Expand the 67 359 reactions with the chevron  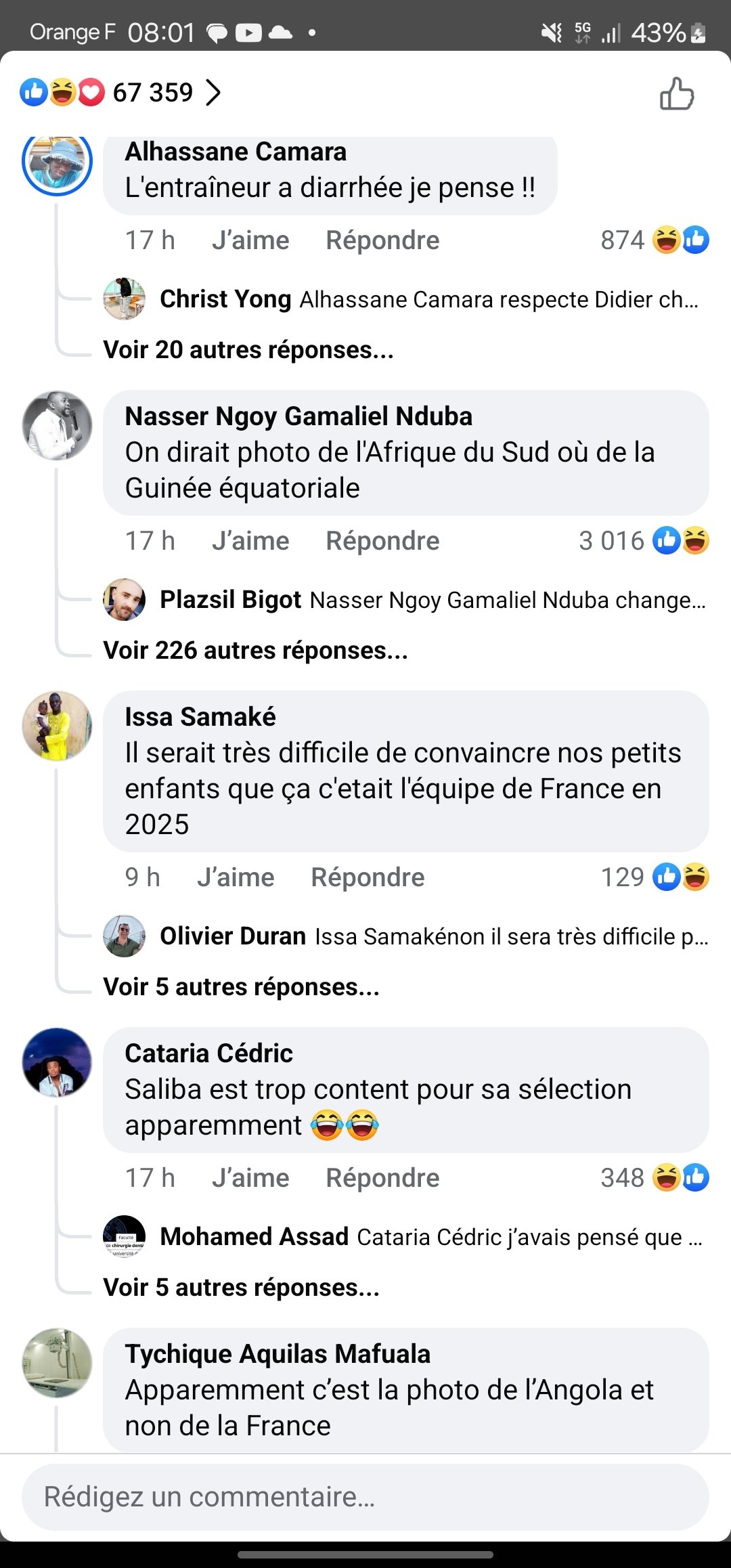215,93
